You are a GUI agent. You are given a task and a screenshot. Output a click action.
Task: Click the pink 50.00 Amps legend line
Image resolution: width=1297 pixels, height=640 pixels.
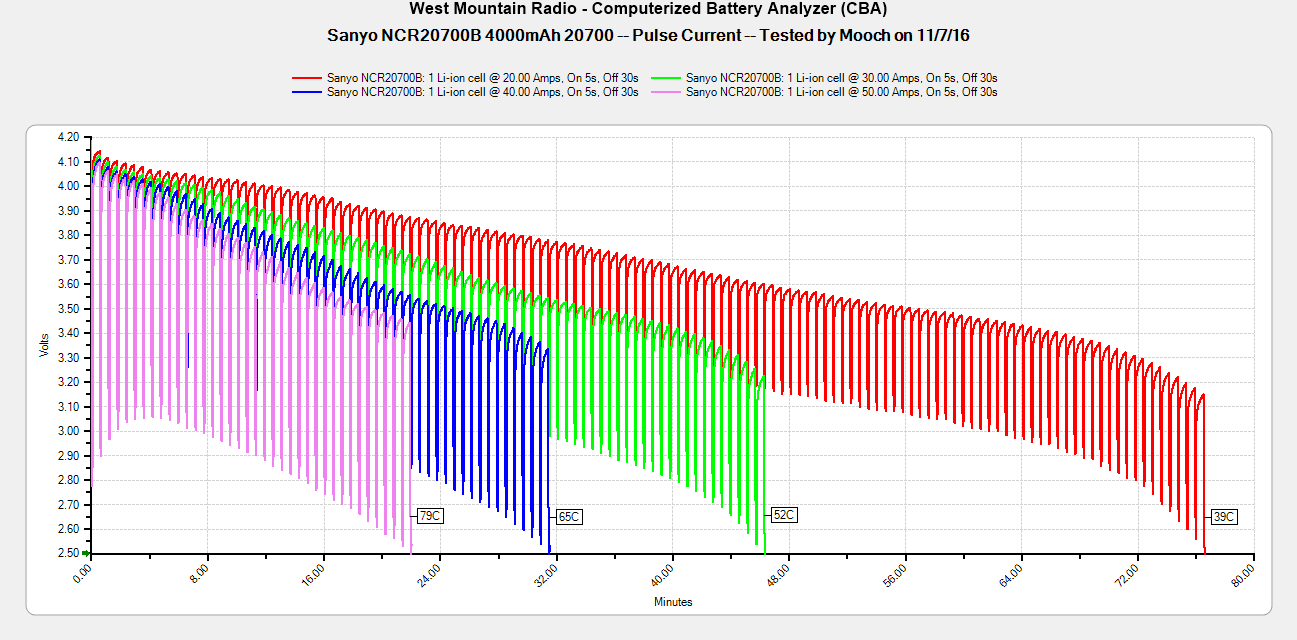(667, 92)
